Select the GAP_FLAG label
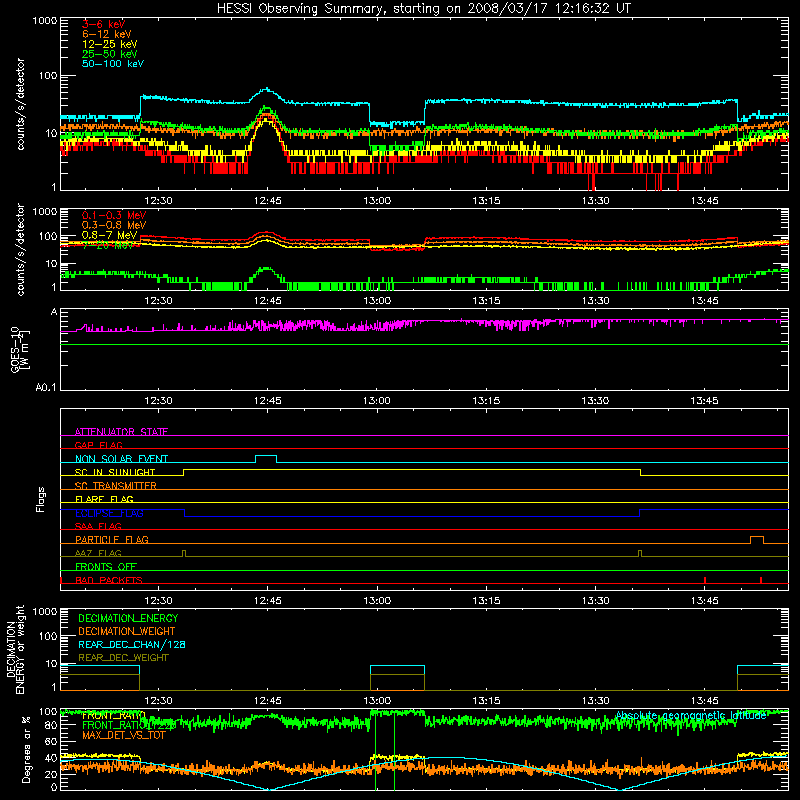Screen dimensions: 800x800 [98, 445]
